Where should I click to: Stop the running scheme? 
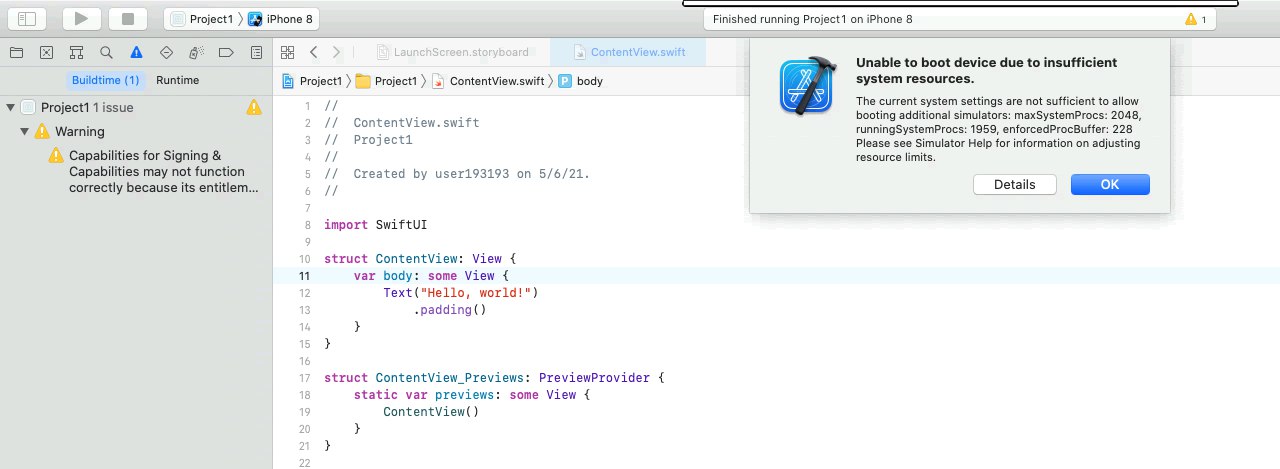[127, 19]
